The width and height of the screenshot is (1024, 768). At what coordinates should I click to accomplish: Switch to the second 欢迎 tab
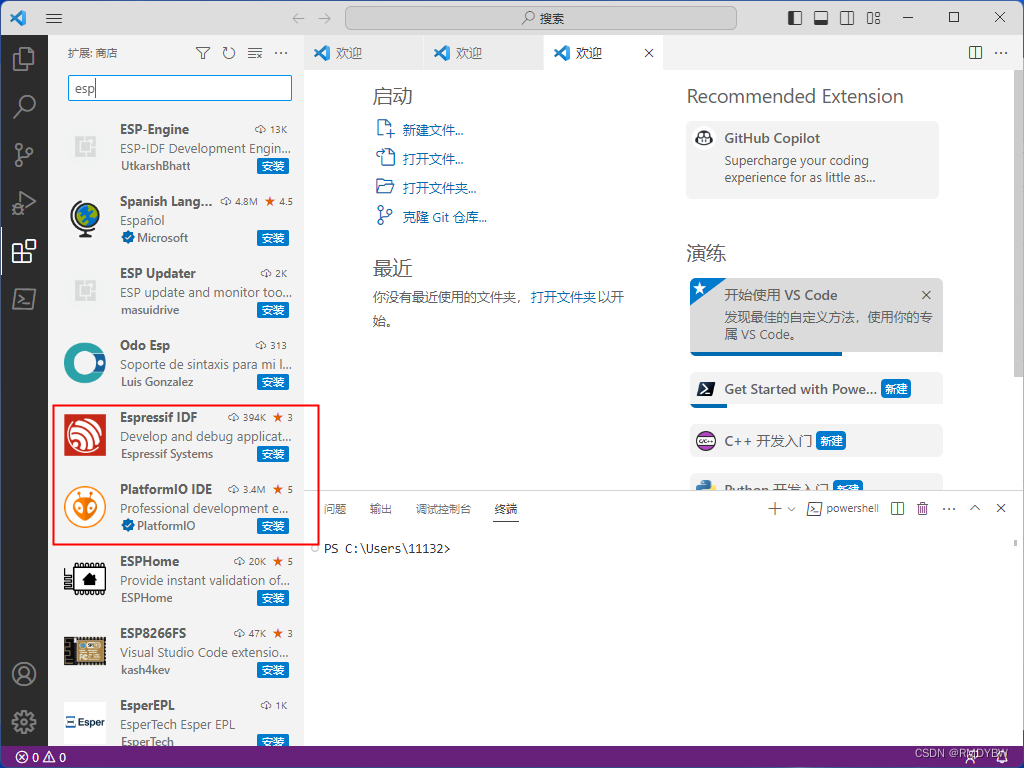483,53
